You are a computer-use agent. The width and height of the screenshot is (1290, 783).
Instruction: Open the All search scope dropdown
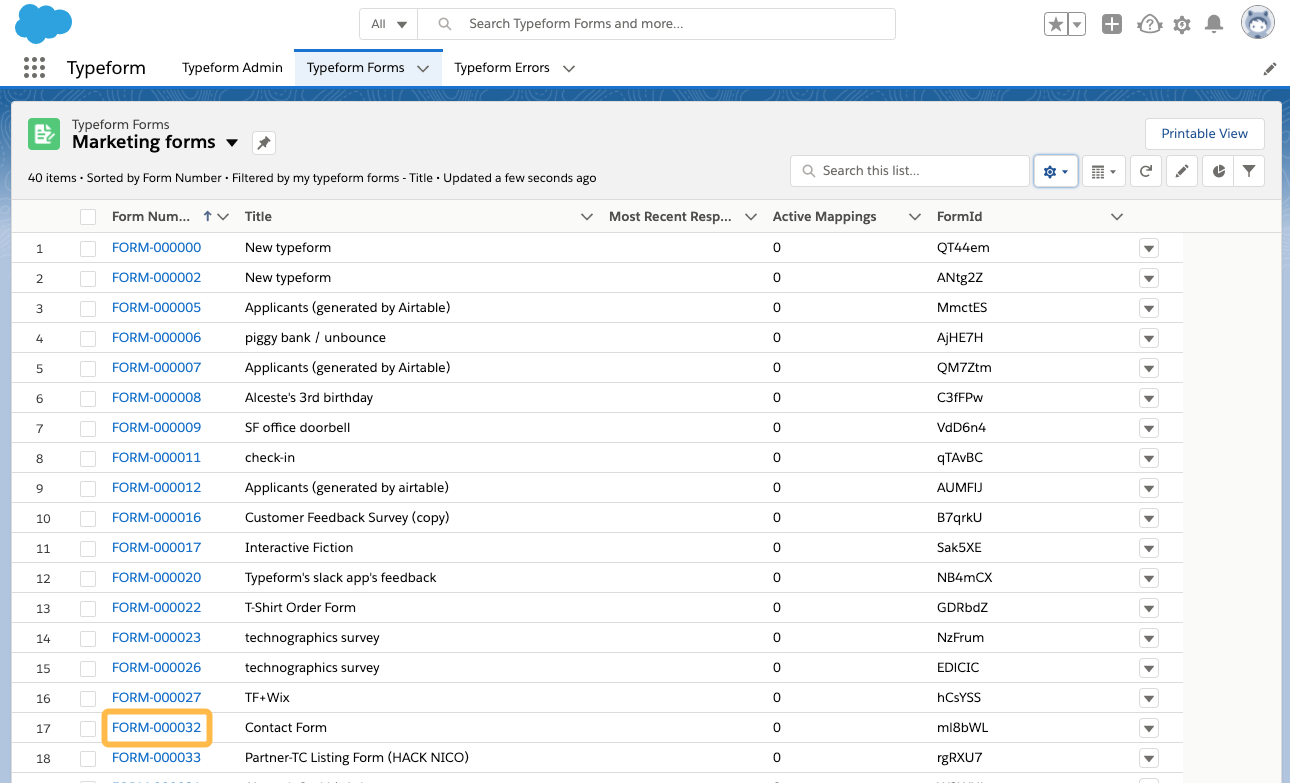coord(389,24)
